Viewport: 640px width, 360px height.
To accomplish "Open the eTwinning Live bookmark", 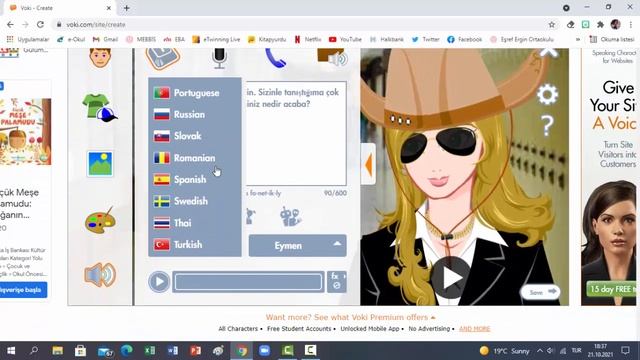I will (216, 40).
